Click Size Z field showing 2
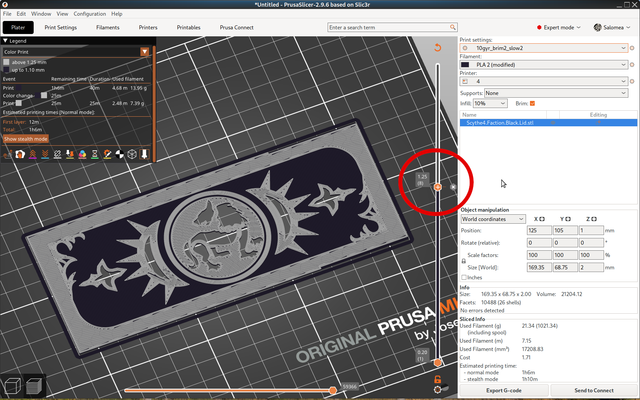This screenshot has height=400, width=640. 591,267
